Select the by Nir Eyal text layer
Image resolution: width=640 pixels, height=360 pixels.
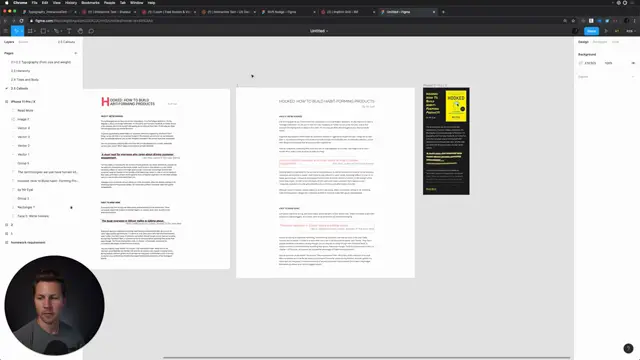click(25, 190)
